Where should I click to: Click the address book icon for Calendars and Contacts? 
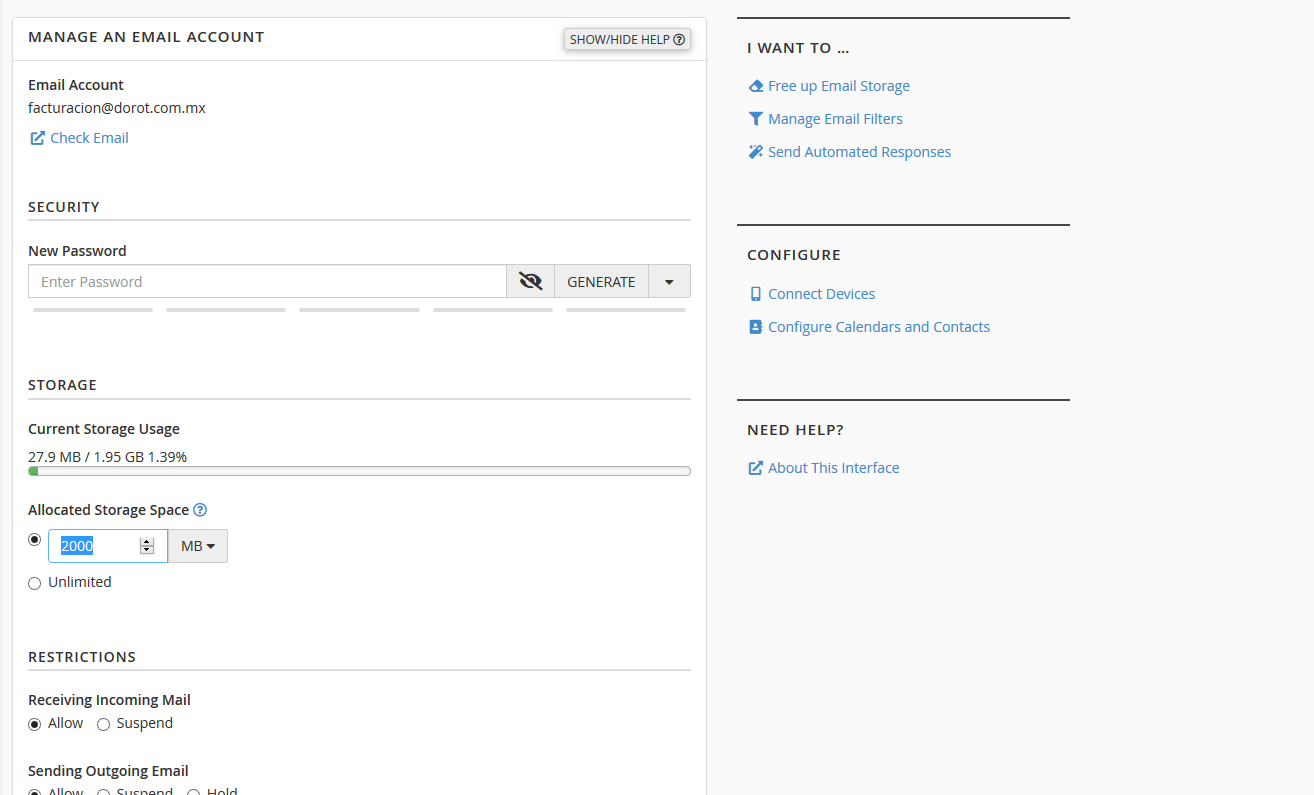point(756,327)
